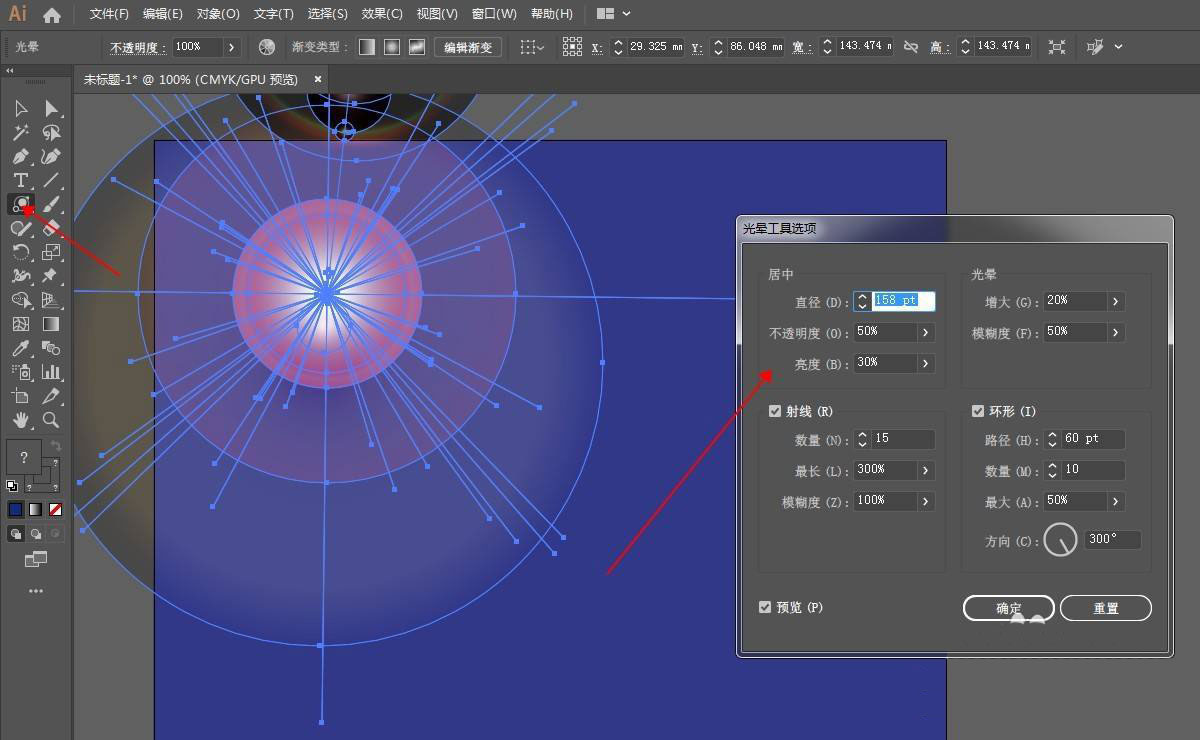Select the Column Graph tool
The width and height of the screenshot is (1200, 740).
coord(51,372)
